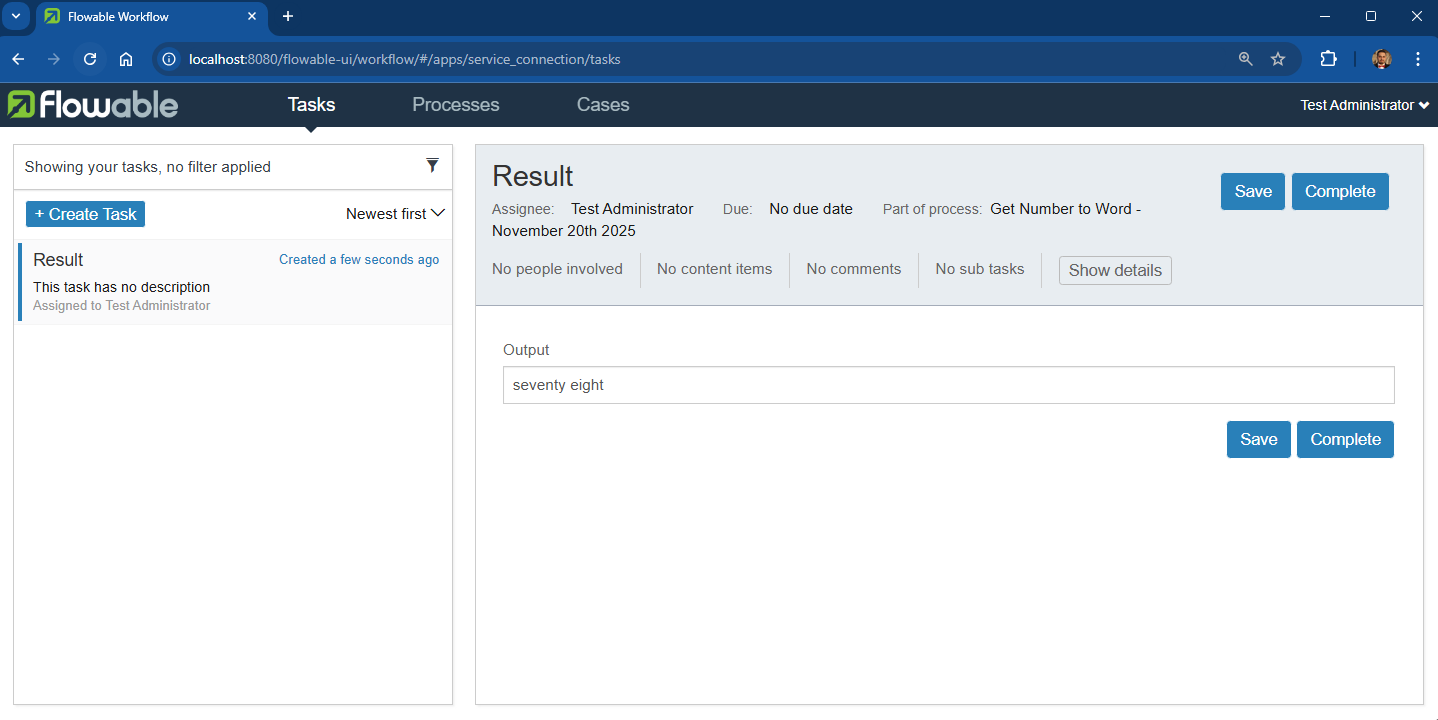Click the Flowable logo
The width and height of the screenshot is (1438, 720).
coord(93,105)
